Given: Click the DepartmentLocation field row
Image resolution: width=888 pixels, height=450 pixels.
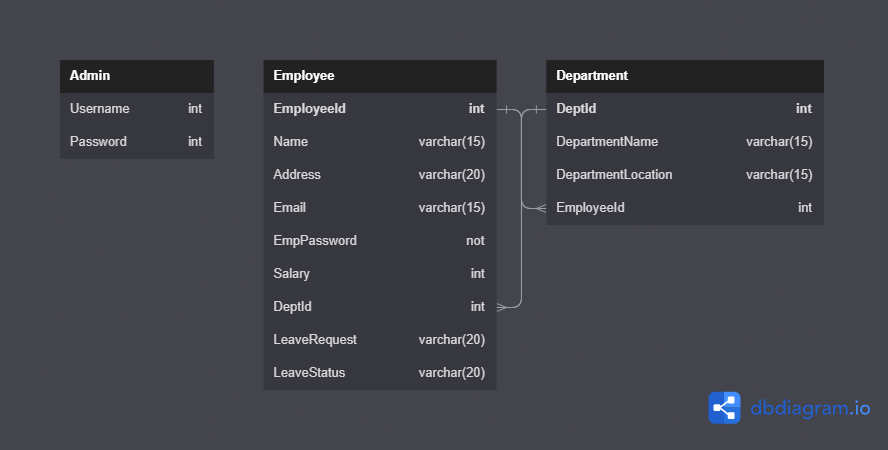Looking at the screenshot, I should point(684,175).
